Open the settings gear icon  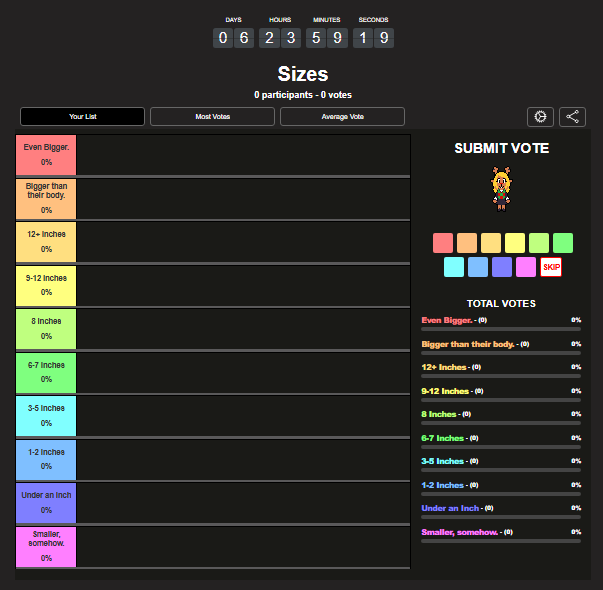point(540,117)
